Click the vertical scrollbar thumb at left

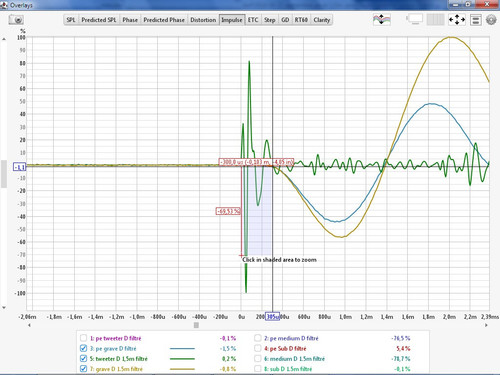coord(4,174)
